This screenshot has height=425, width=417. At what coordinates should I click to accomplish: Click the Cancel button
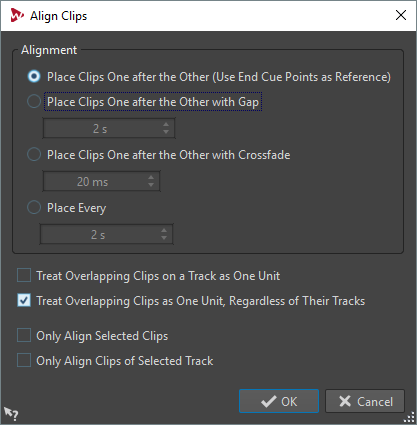coord(365,401)
